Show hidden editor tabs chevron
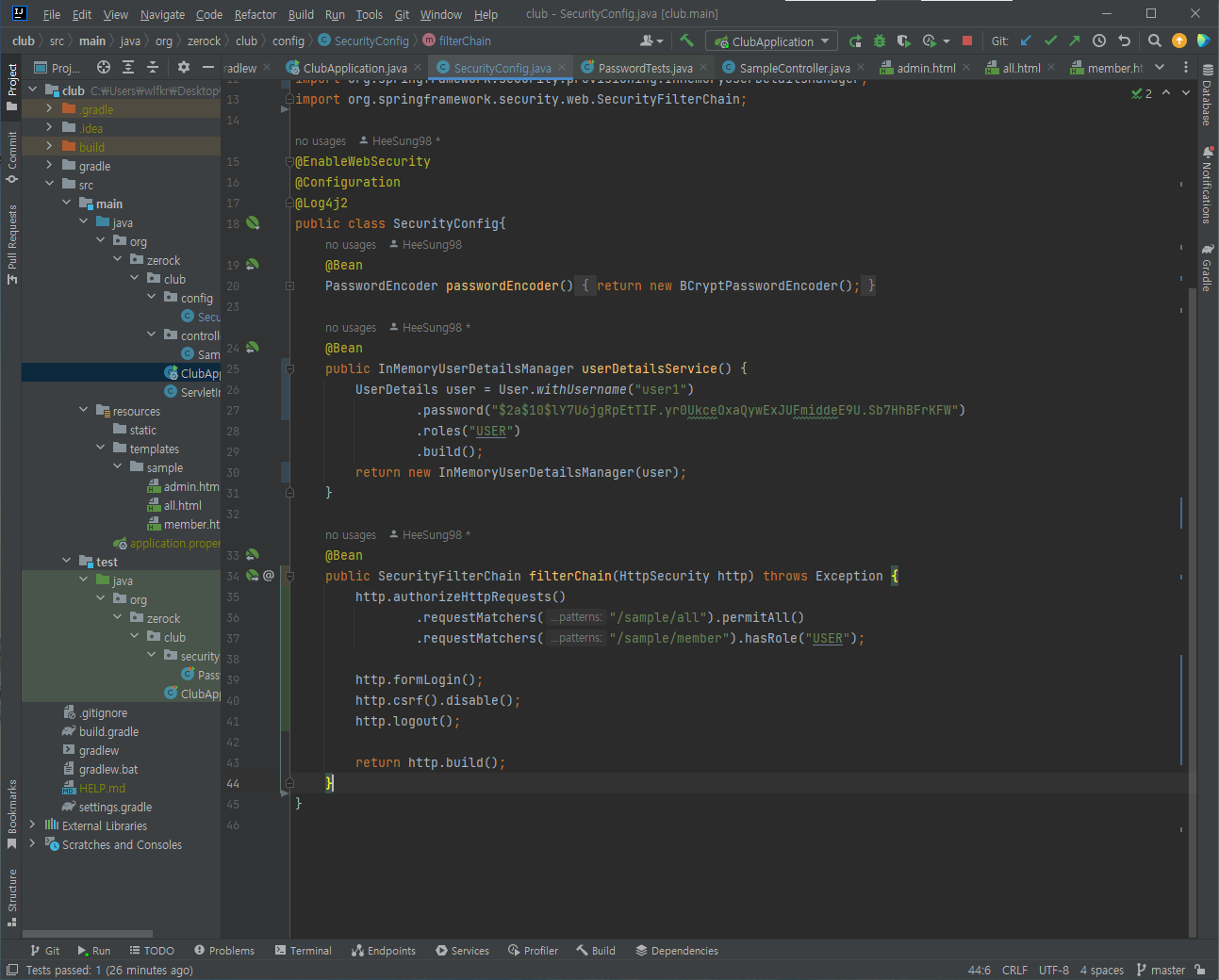 point(1160,67)
